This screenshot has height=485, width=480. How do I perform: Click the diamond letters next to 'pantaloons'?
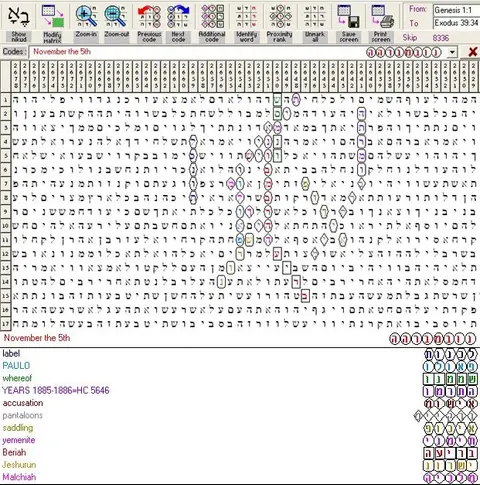point(446,416)
